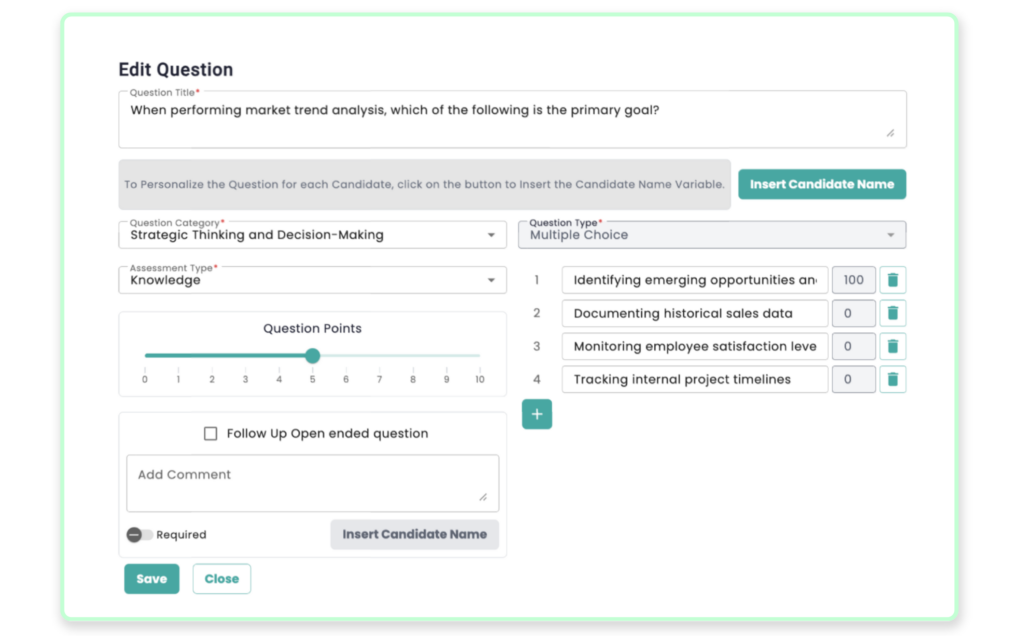
Task: Close the Edit Question dialog
Action: (x=222, y=579)
